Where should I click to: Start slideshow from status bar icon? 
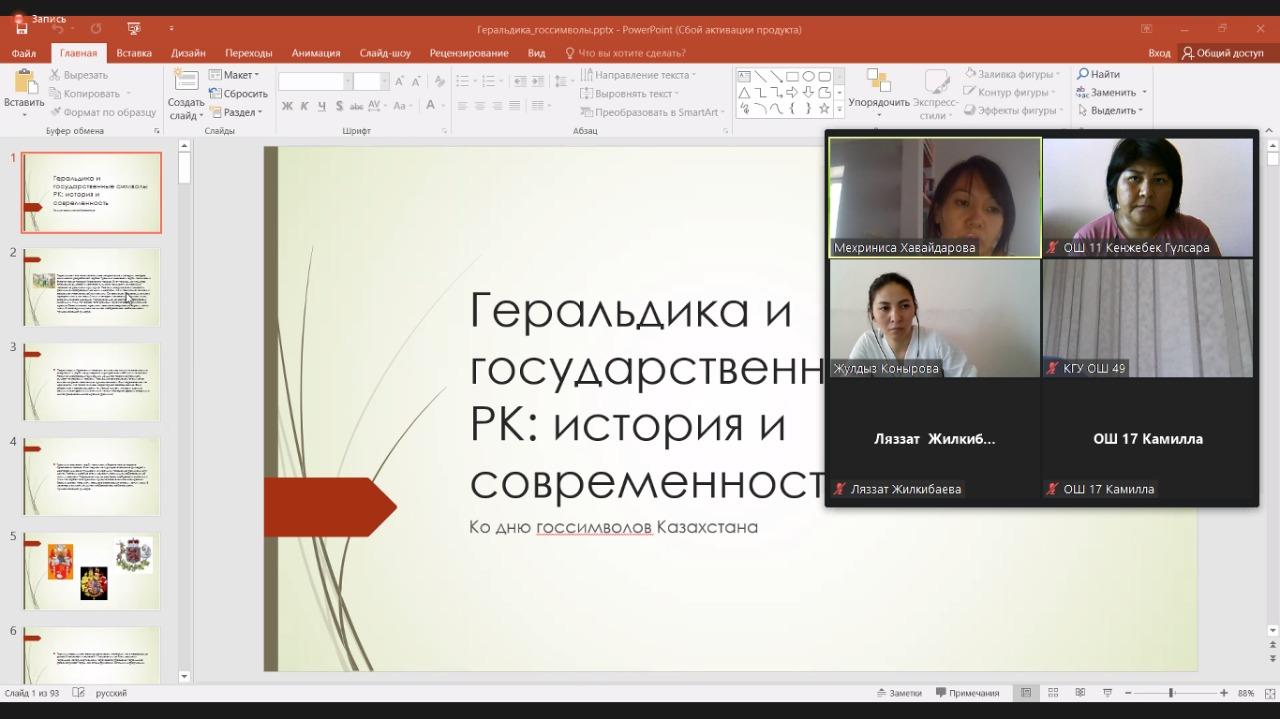pyautogui.click(x=1107, y=693)
